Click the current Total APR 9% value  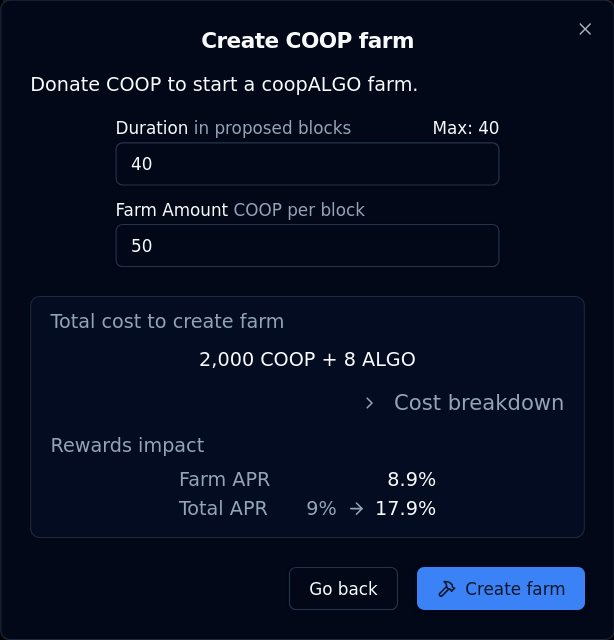[321, 508]
